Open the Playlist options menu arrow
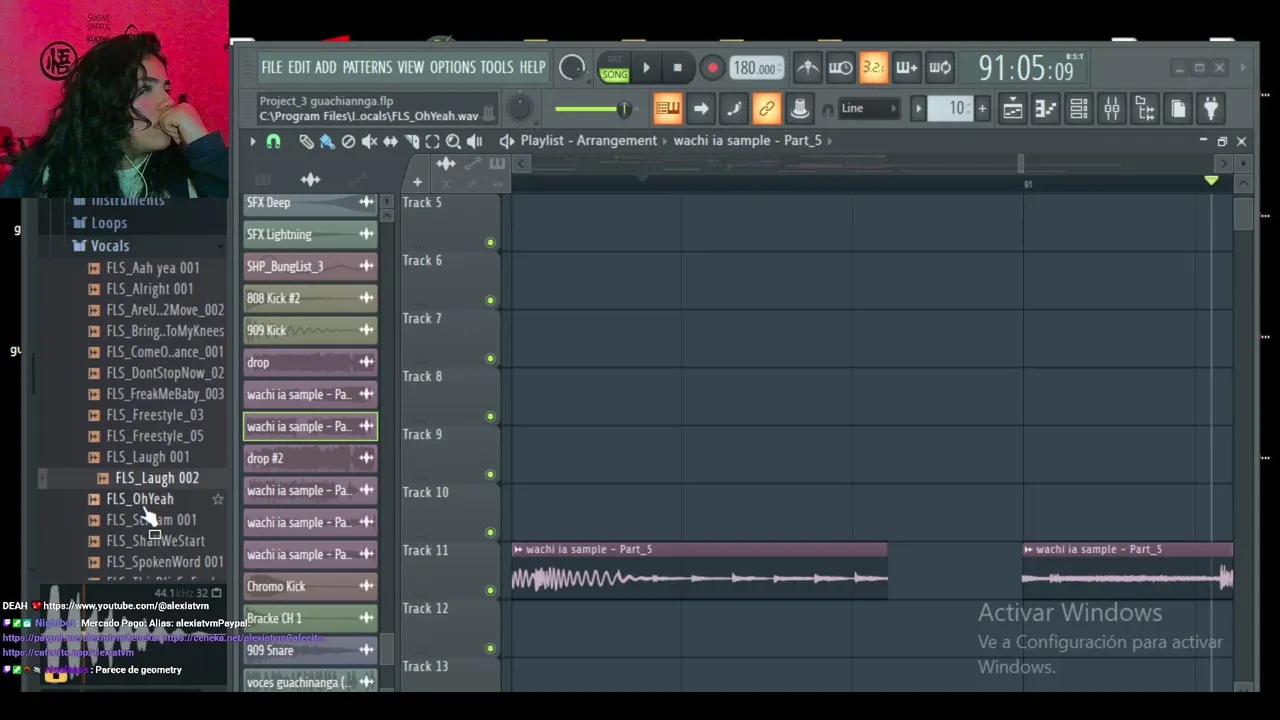Screen dimensions: 1280x720 pyautogui.click(x=253, y=141)
